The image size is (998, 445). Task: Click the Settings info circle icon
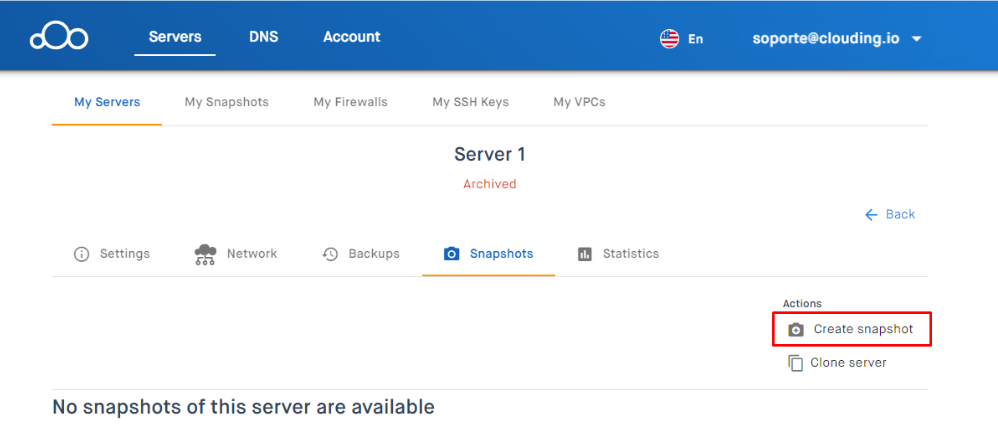pyautogui.click(x=81, y=254)
